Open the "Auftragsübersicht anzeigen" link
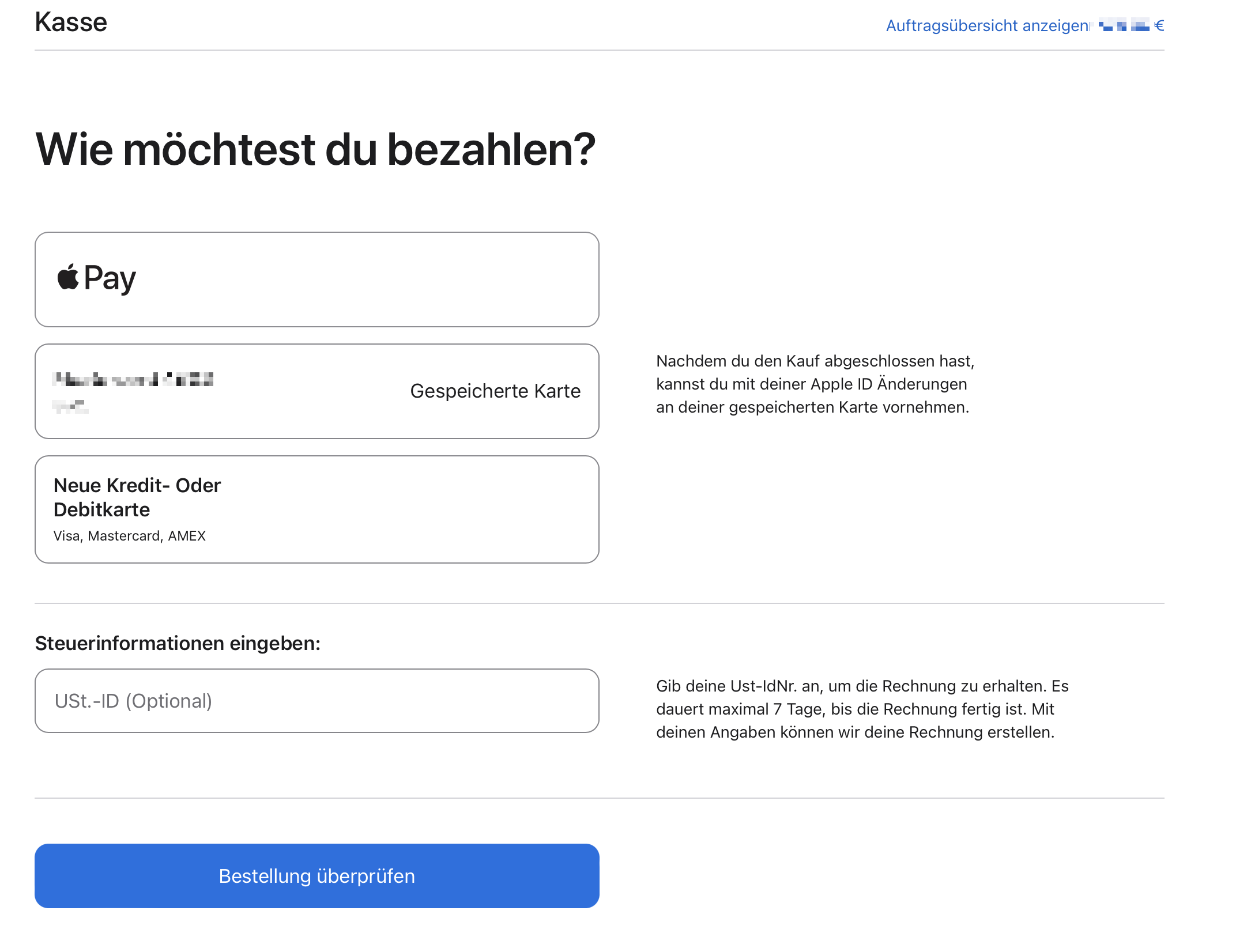 pos(986,26)
